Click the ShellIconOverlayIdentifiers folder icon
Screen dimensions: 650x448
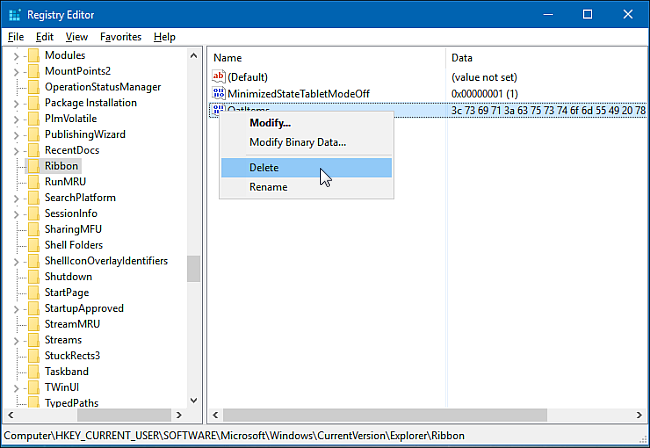coord(34,261)
